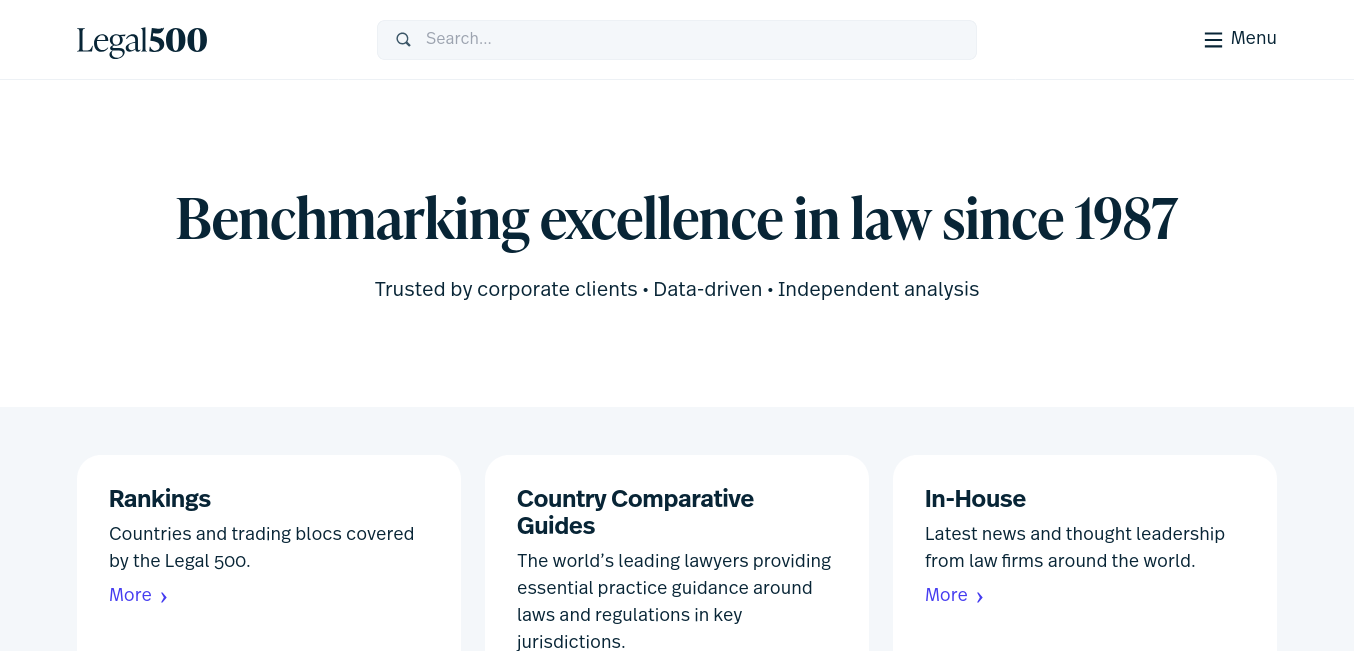1366x651 pixels.
Task: Click the In-House description about thought leadership
Action: click(x=1075, y=547)
